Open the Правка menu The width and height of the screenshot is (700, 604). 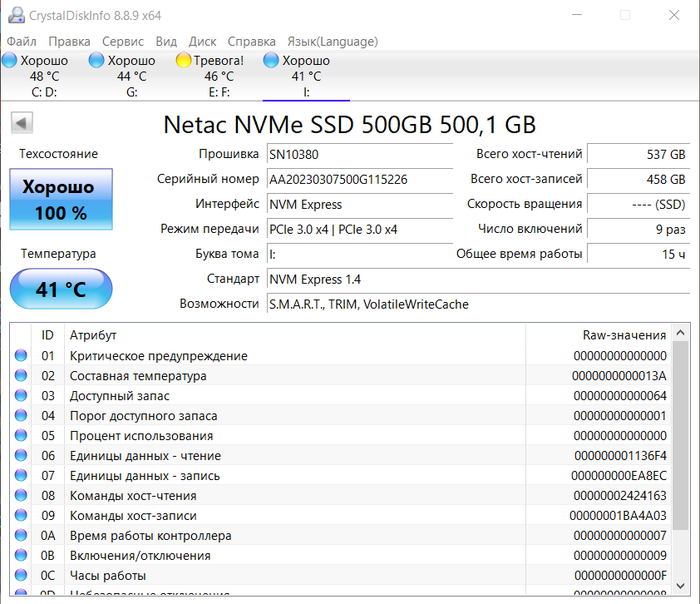tap(69, 42)
